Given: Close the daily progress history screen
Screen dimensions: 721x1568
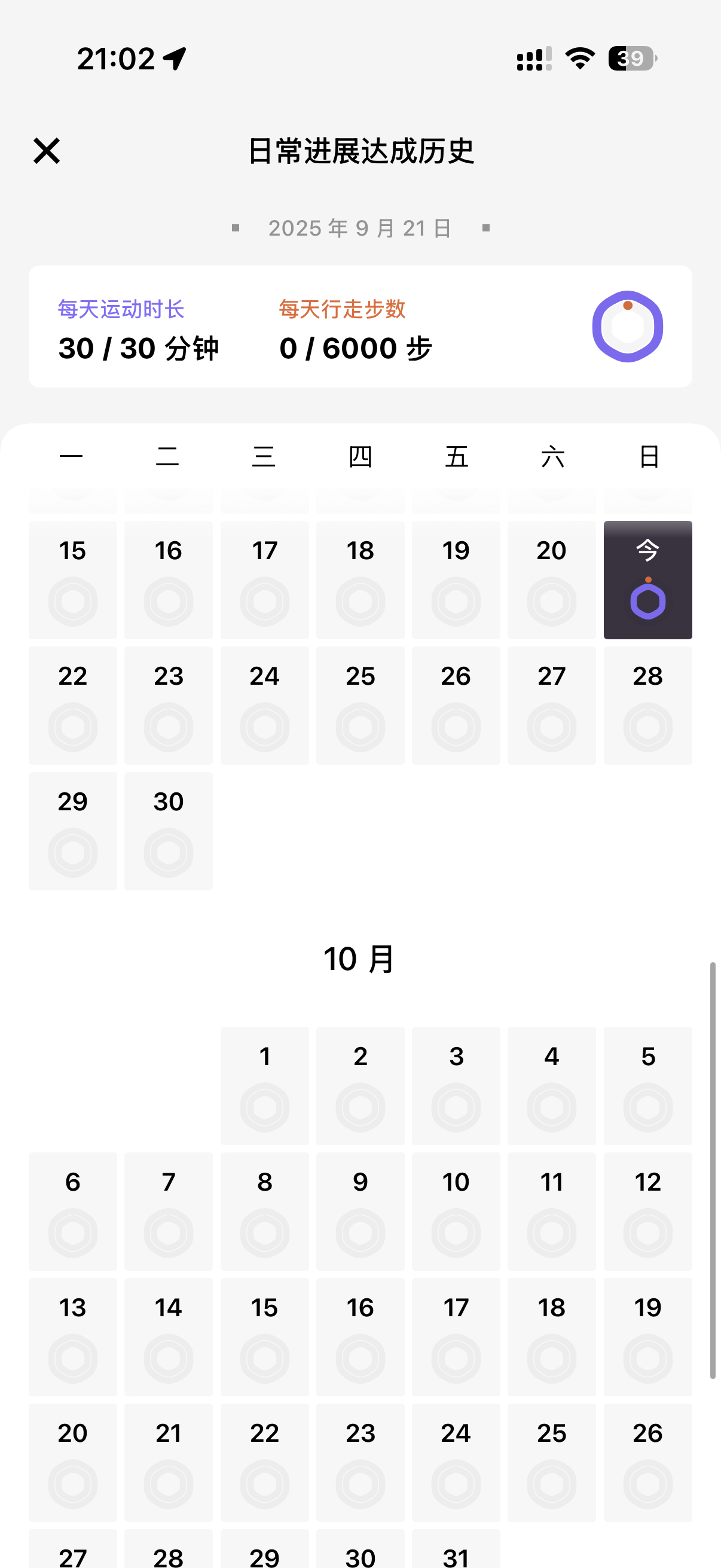Looking at the screenshot, I should 46,151.
